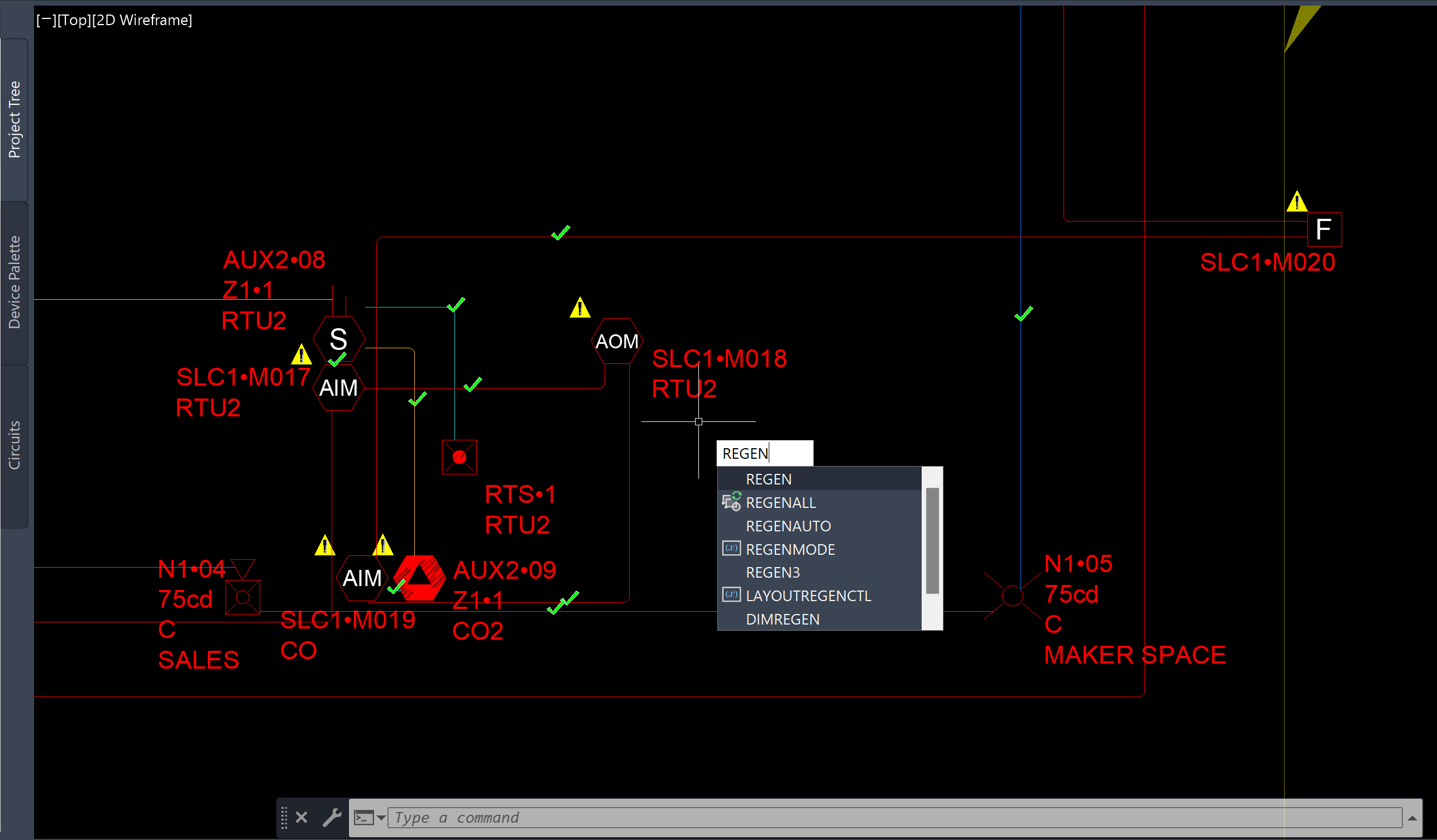Choose DIMREGEN from the suggestion list
The height and width of the screenshot is (840, 1437).
[x=820, y=619]
